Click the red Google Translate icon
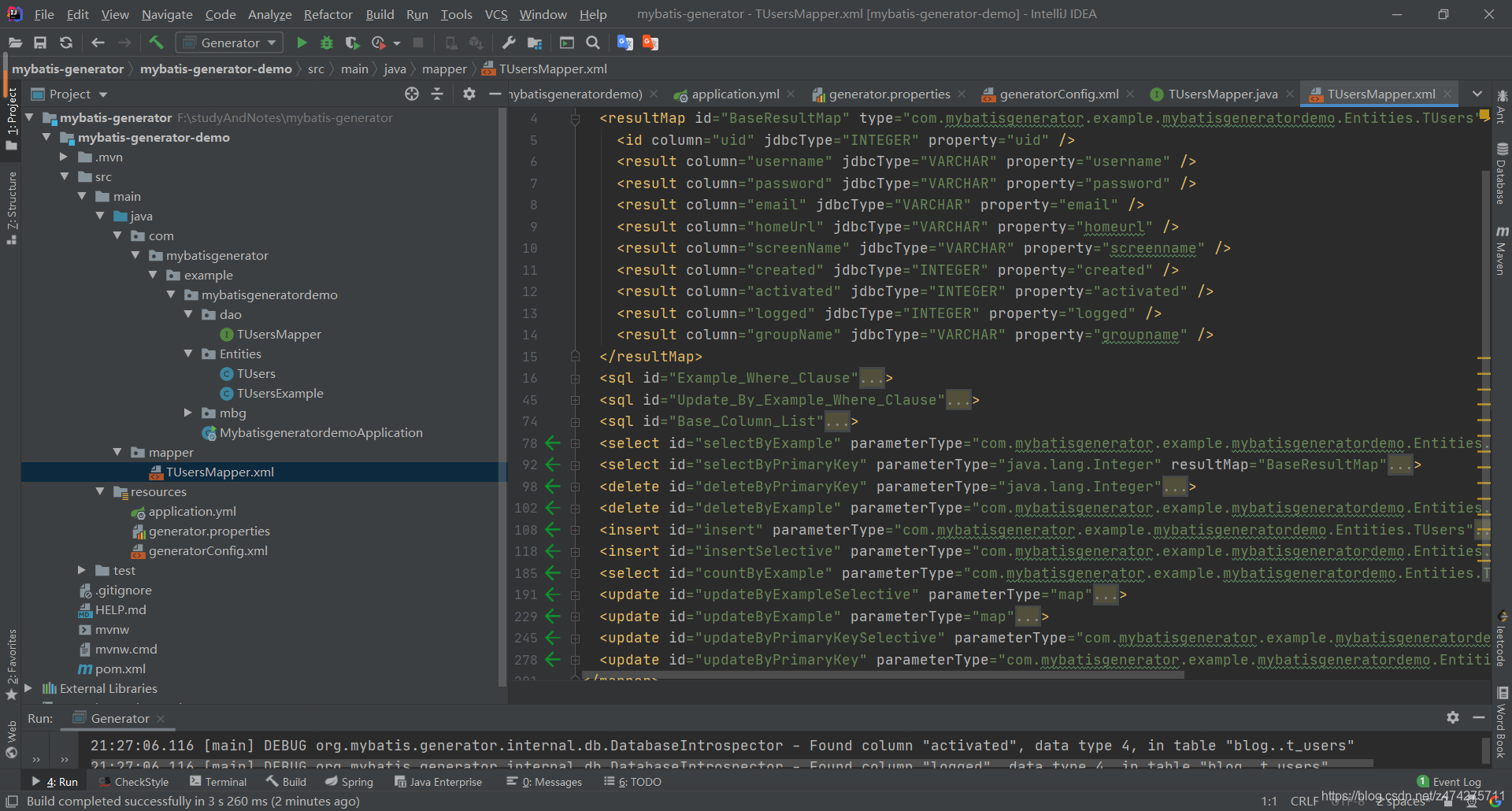The image size is (1512, 811). pos(650,43)
